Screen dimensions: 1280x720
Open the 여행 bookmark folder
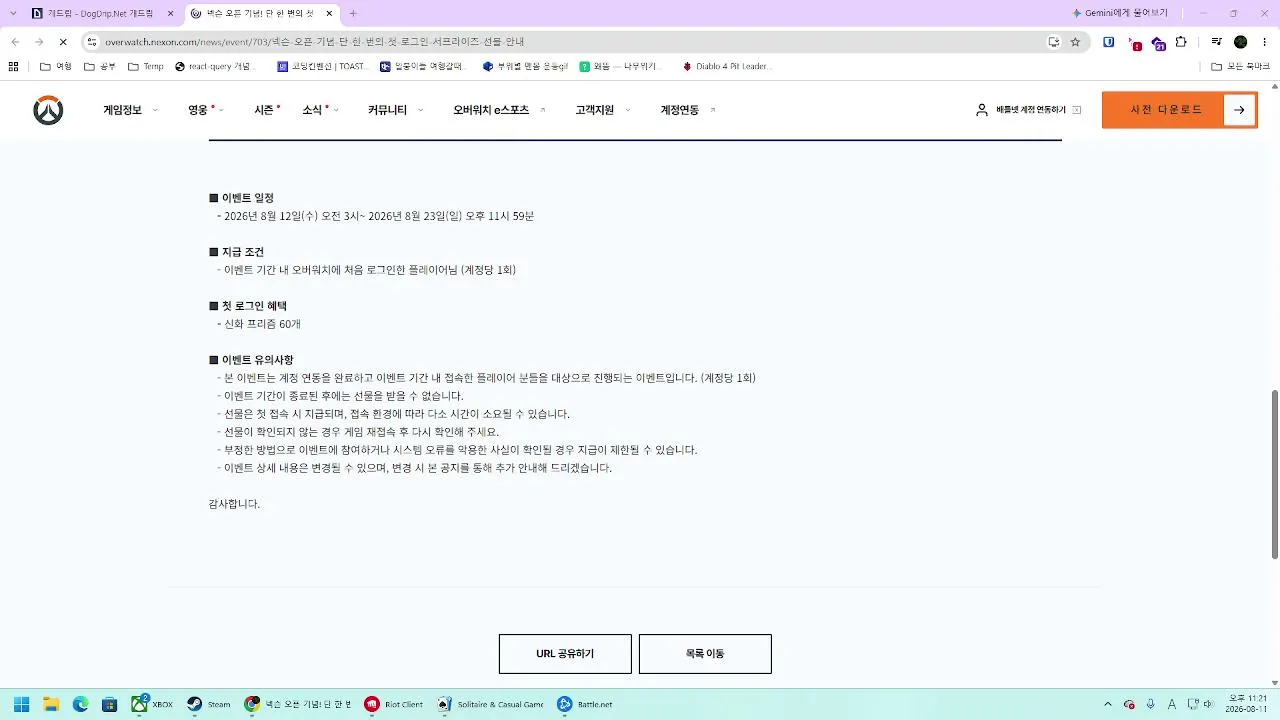pyautogui.click(x=56, y=66)
